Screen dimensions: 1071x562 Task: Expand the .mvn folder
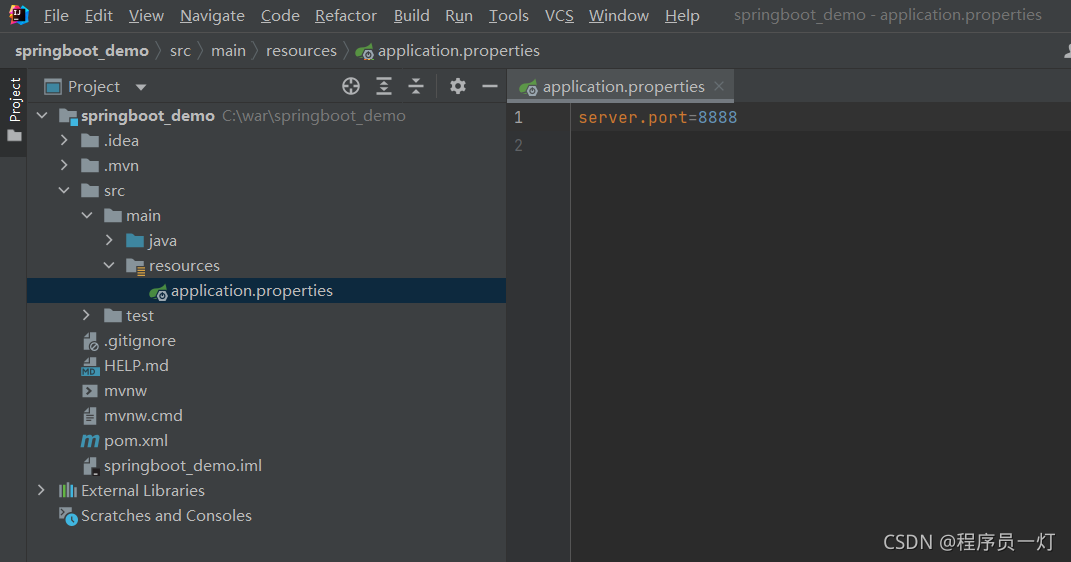(64, 165)
